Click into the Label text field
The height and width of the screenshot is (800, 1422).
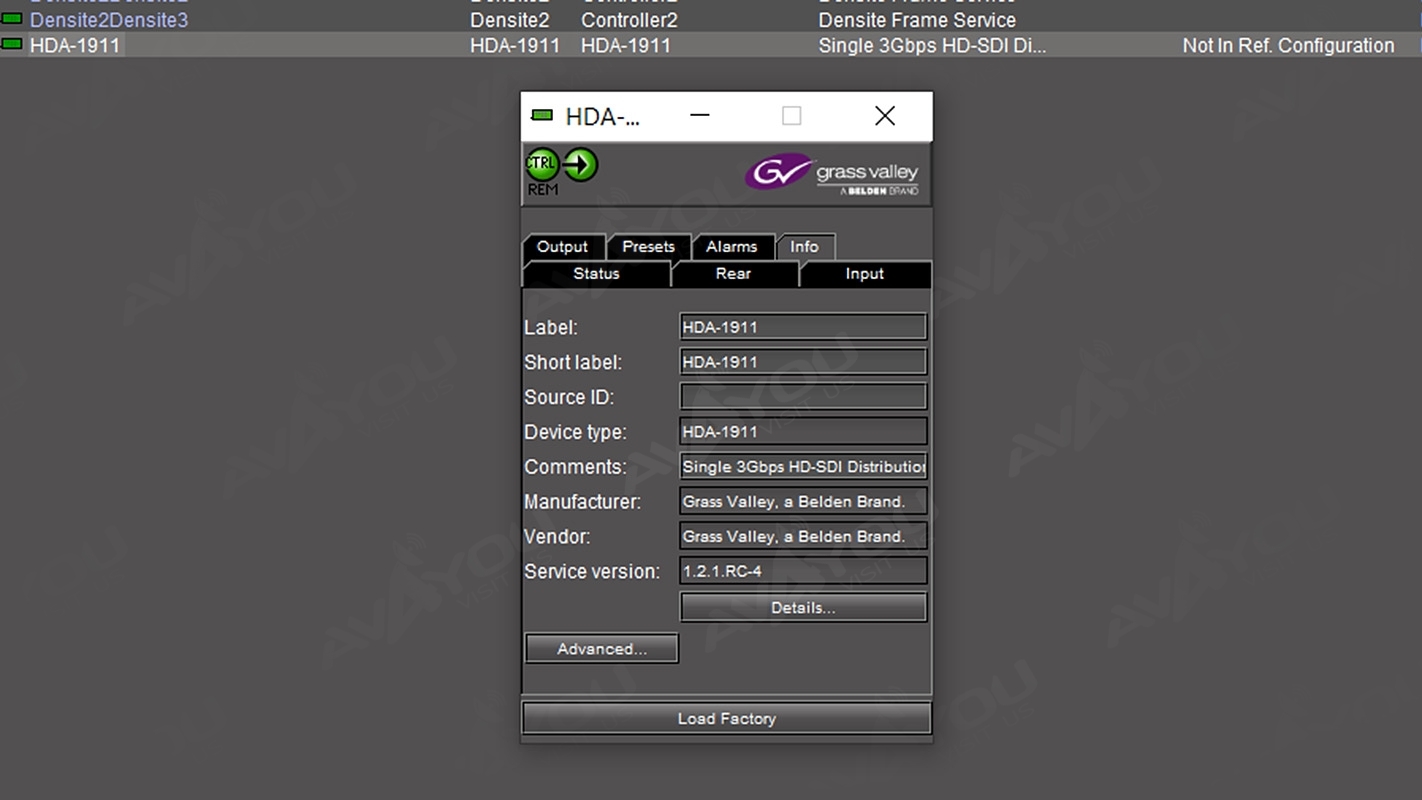[x=802, y=327]
